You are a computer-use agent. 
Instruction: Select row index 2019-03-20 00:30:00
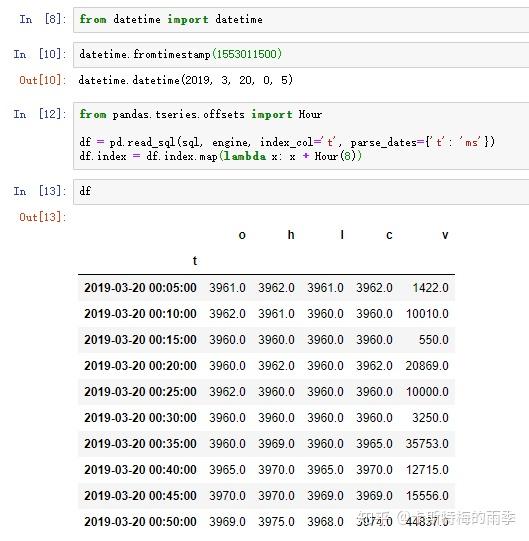coord(140,418)
